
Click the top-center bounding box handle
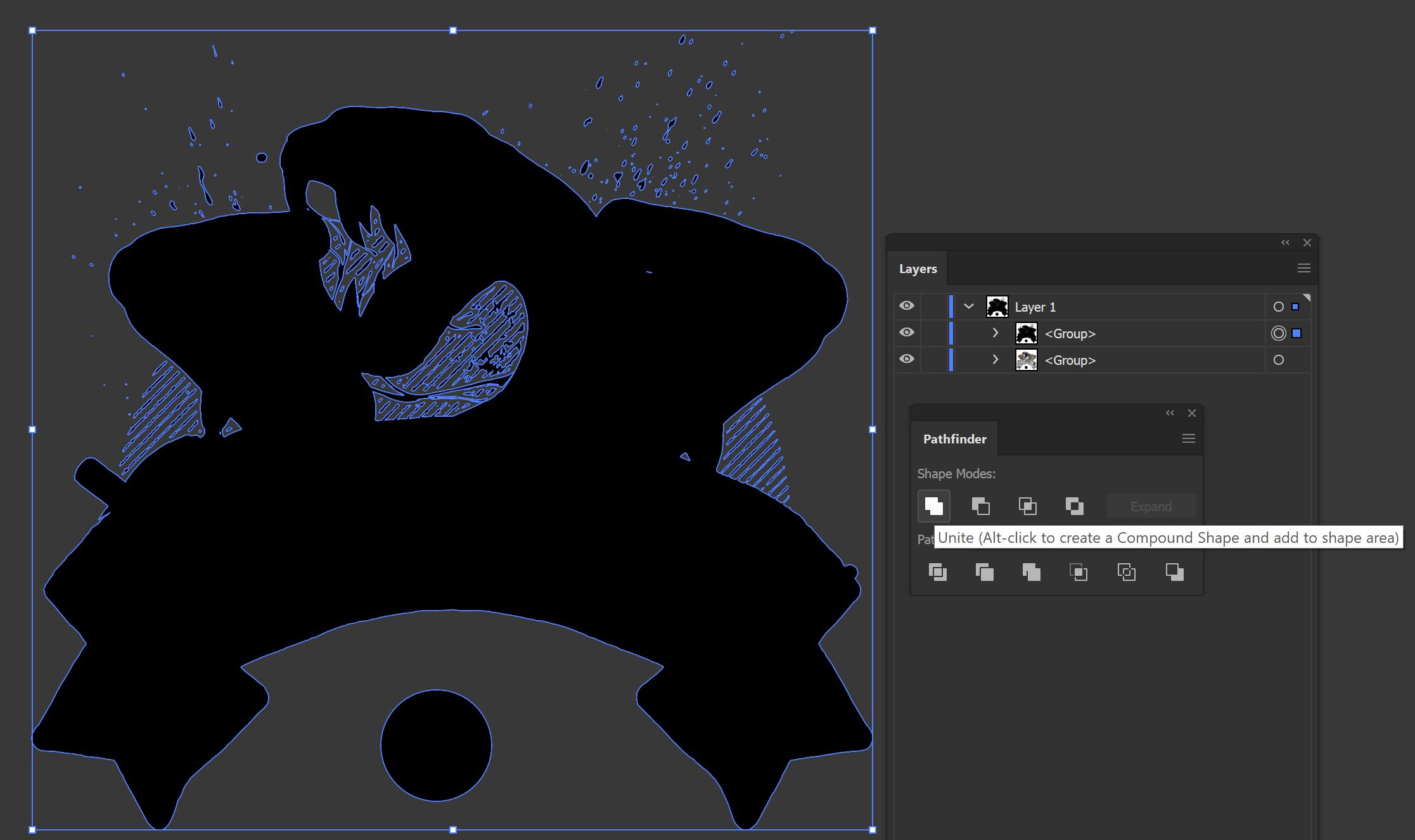(x=452, y=30)
